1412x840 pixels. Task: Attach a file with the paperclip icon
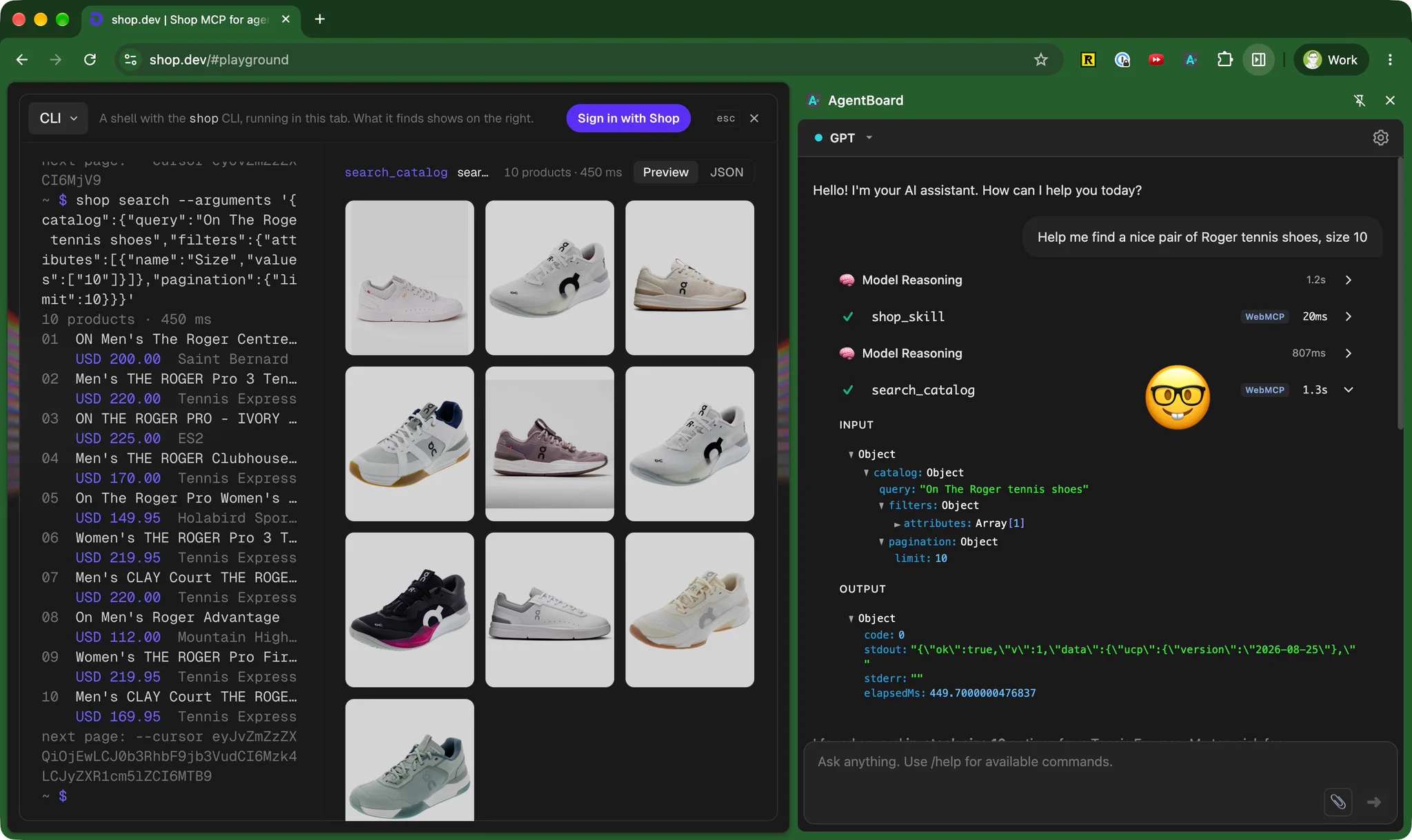point(1338,802)
